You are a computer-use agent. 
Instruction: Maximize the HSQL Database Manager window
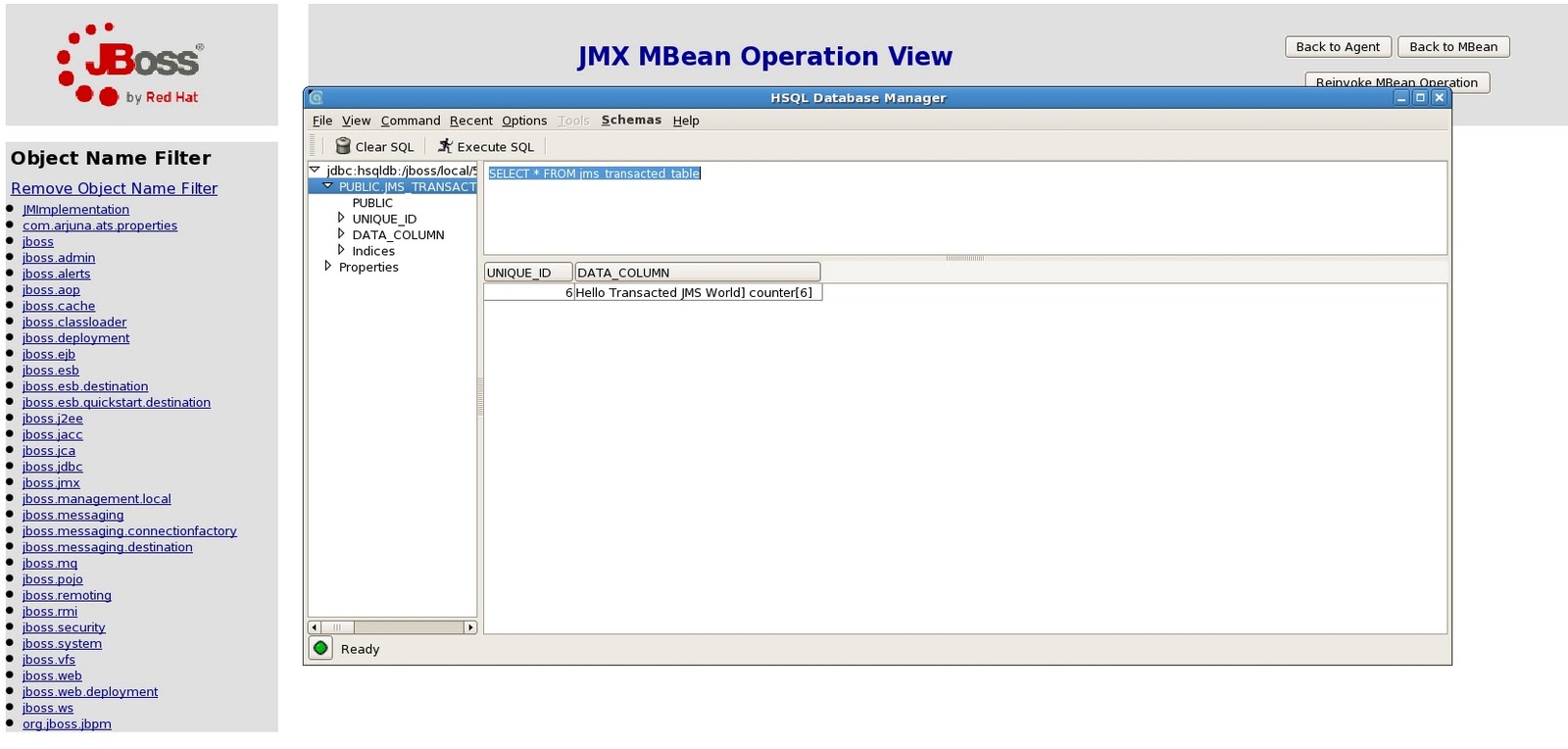click(x=1420, y=97)
